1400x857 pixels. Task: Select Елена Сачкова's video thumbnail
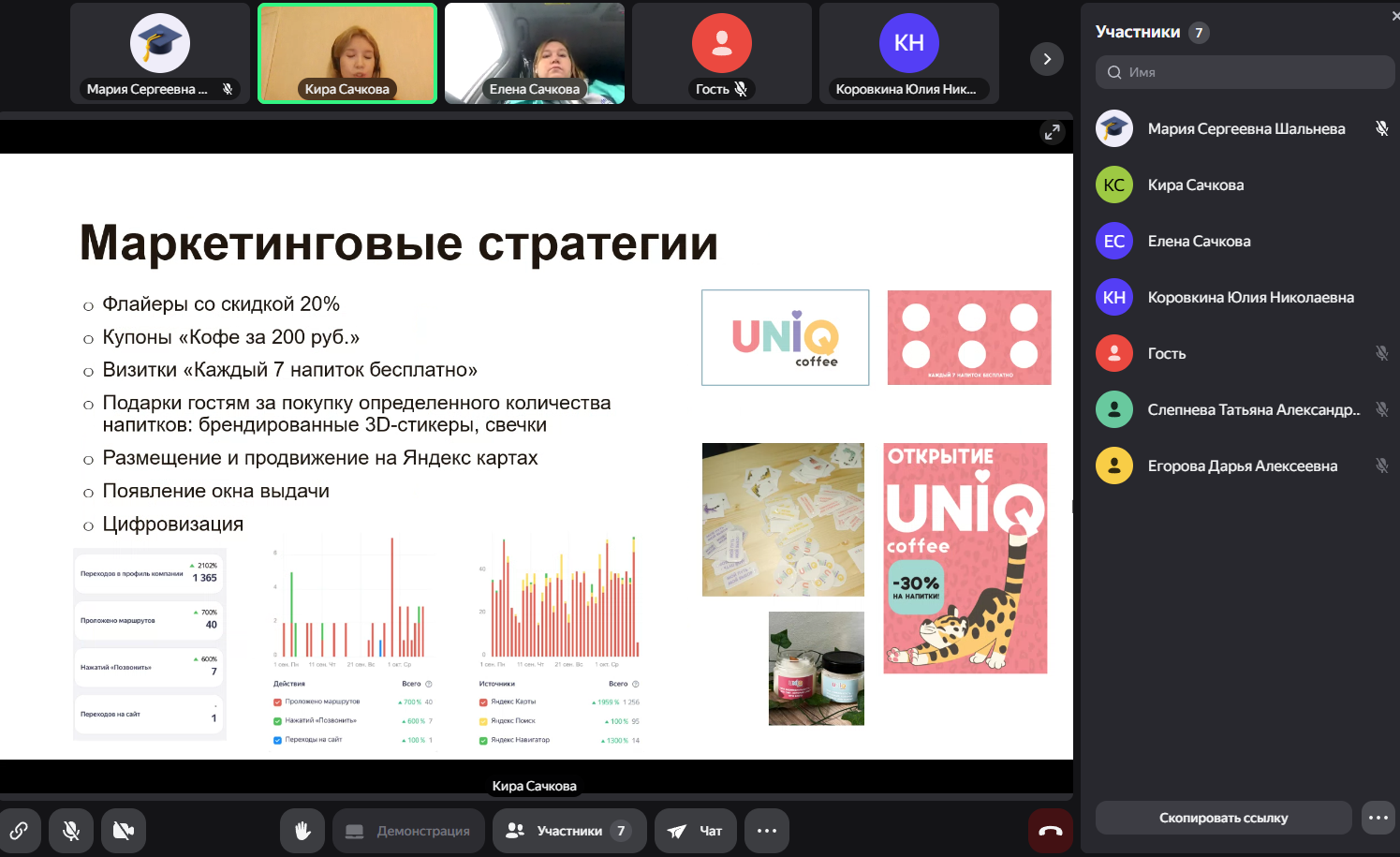coord(534,52)
